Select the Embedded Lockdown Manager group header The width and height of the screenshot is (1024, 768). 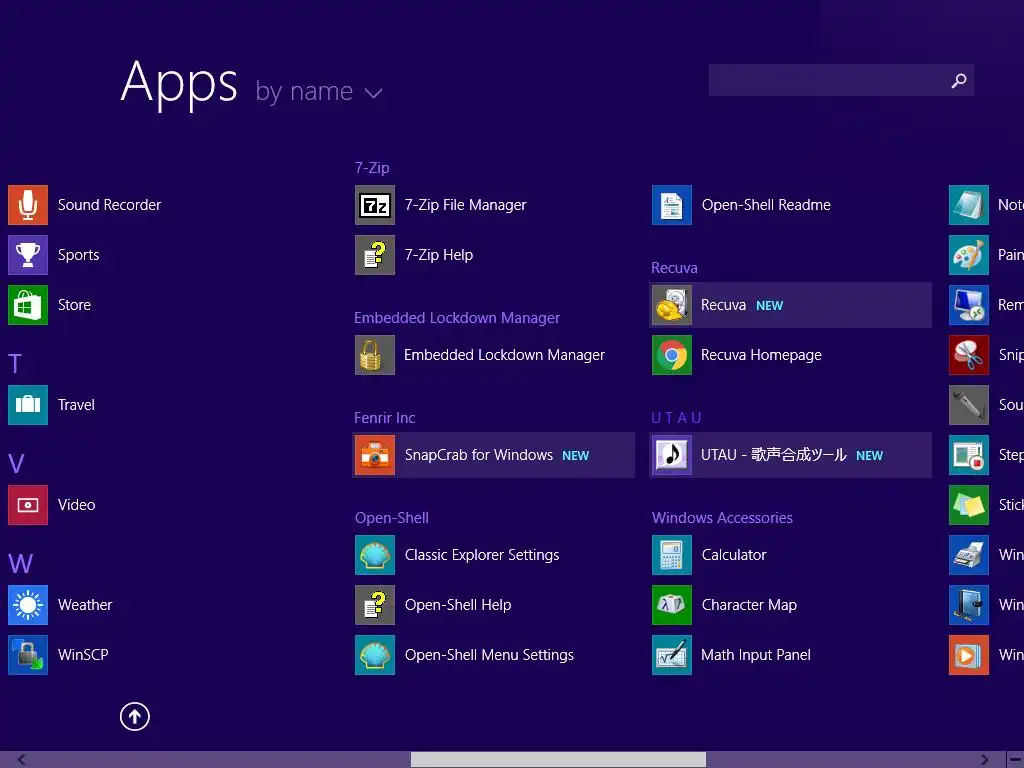point(457,318)
